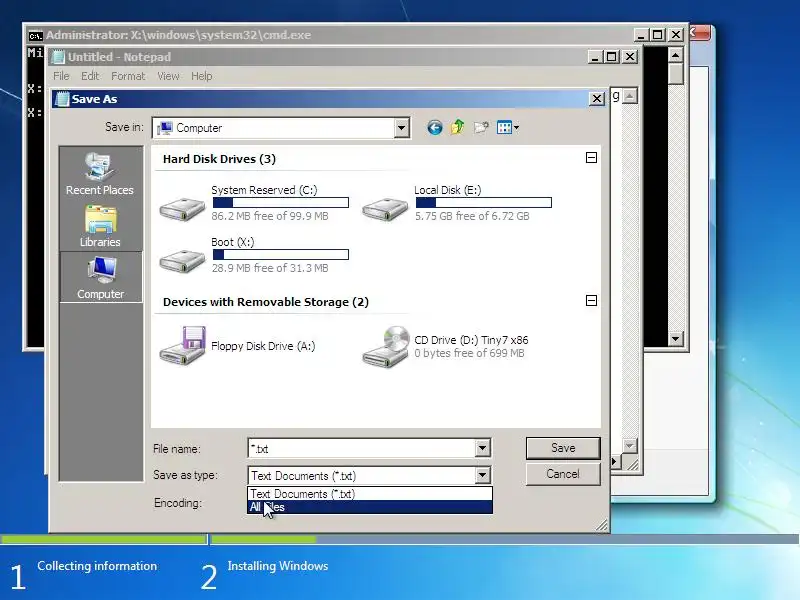The image size is (800, 600).
Task: Open Notepad View menu
Action: (x=168, y=76)
